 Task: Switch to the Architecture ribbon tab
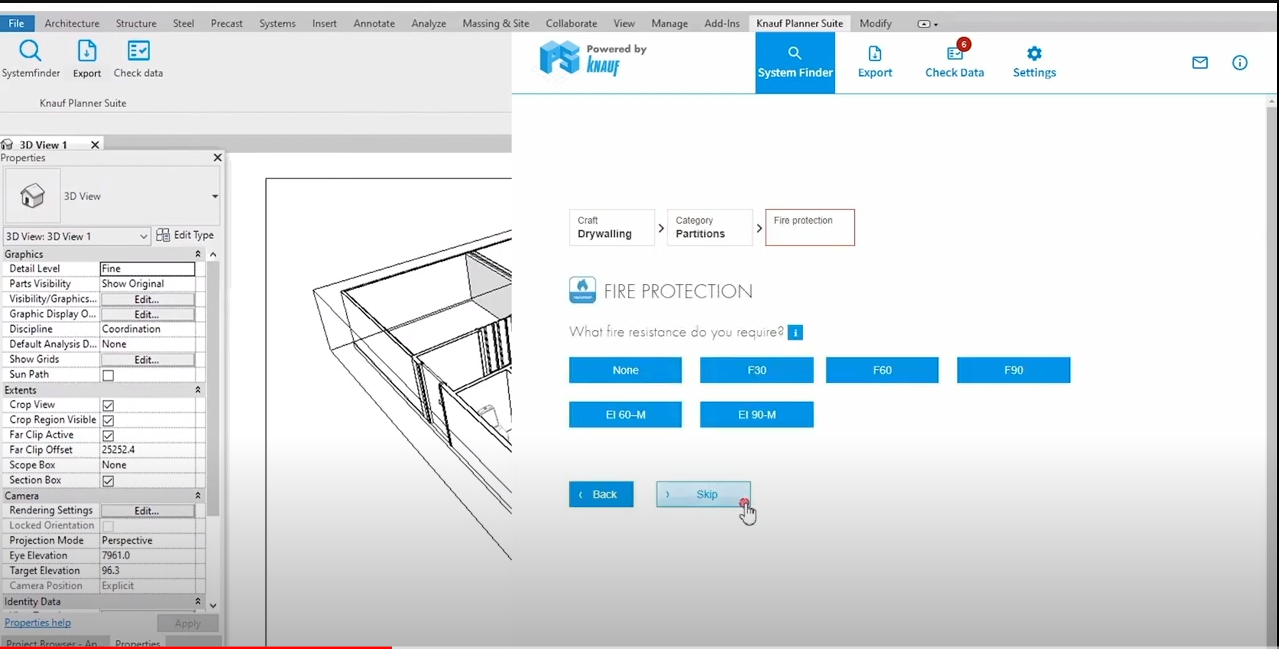[72, 23]
